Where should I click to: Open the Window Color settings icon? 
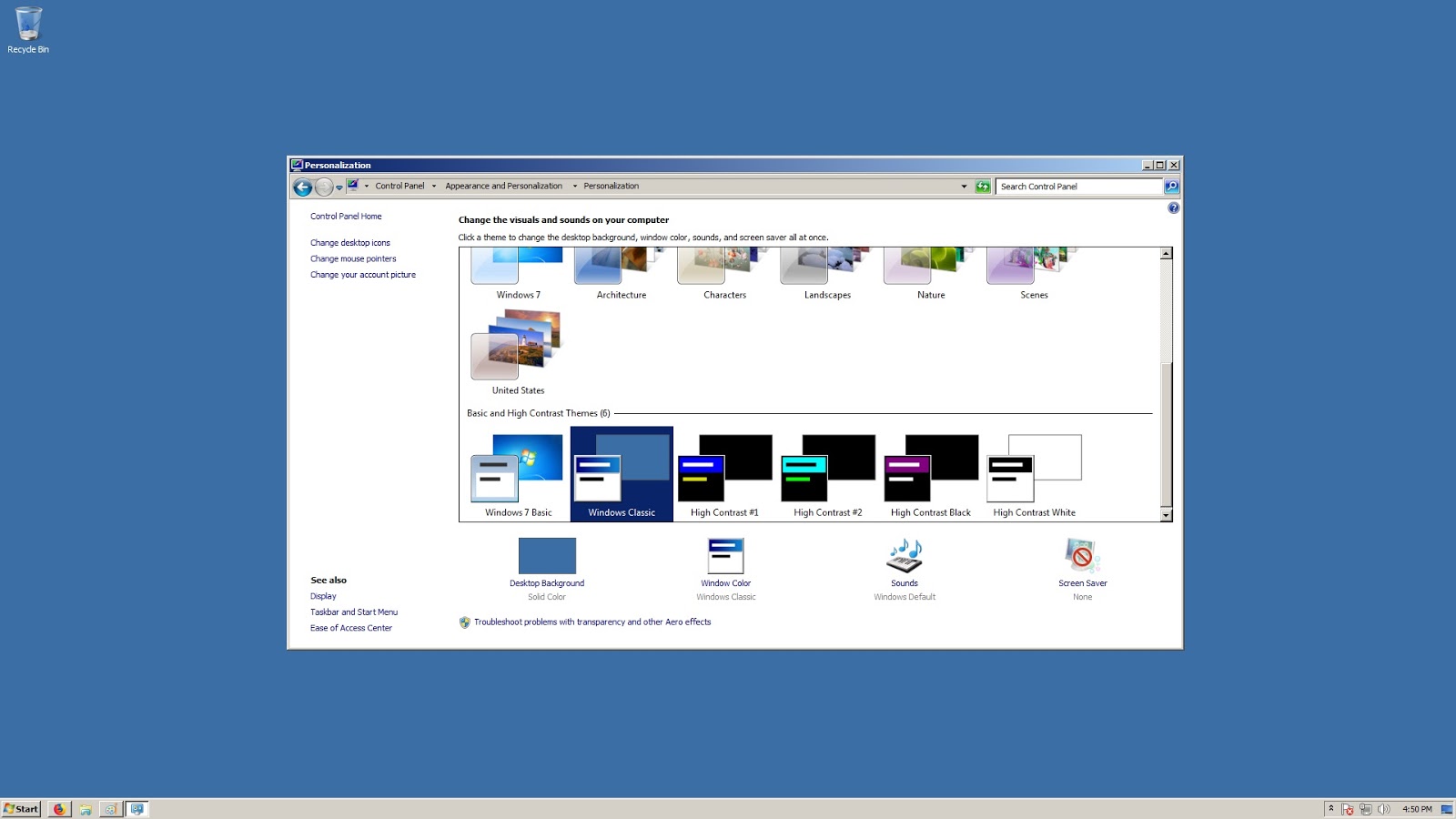point(725,556)
